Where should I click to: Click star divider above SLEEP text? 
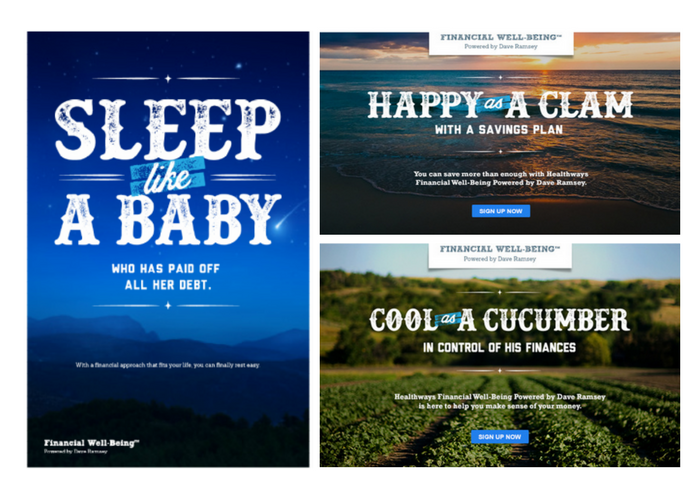168,79
